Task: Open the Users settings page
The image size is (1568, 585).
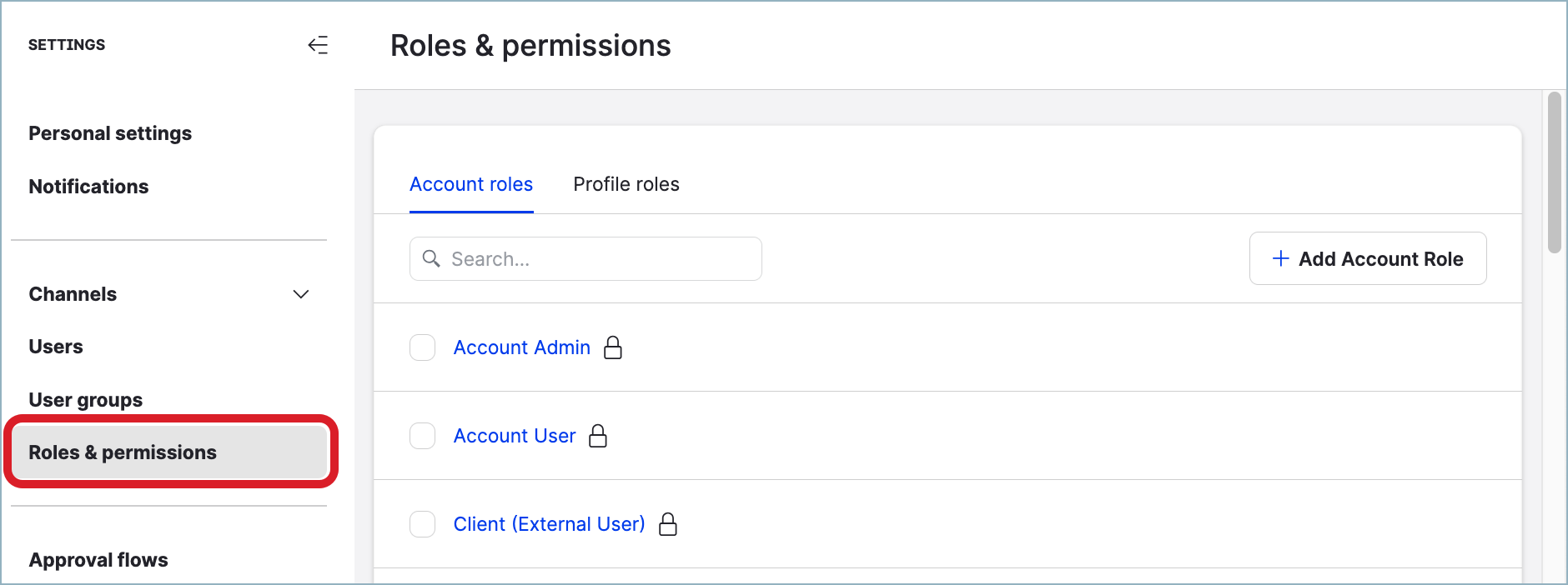Action: click(55, 347)
